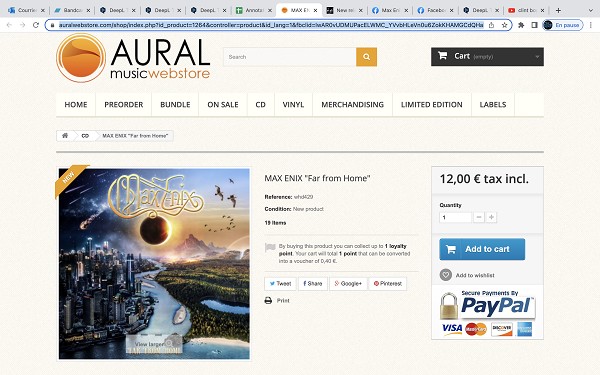The image size is (600, 375).
Task: Expand the Cart dropdown arrow
Action: point(537,57)
